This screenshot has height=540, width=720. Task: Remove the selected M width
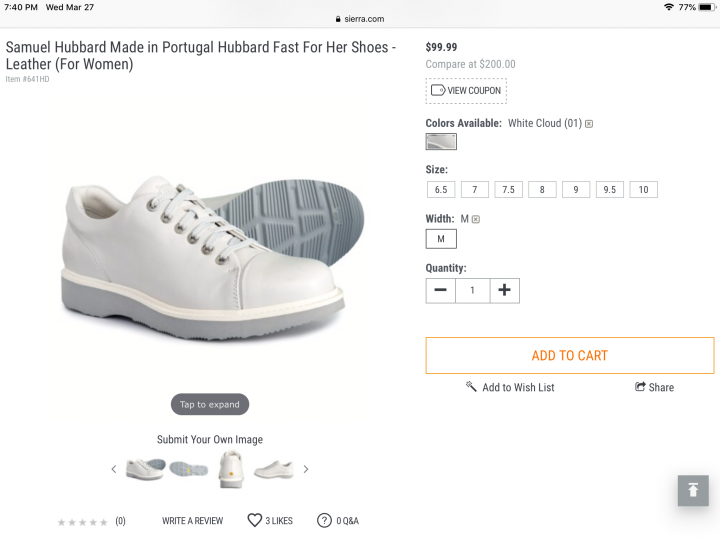tap(476, 219)
